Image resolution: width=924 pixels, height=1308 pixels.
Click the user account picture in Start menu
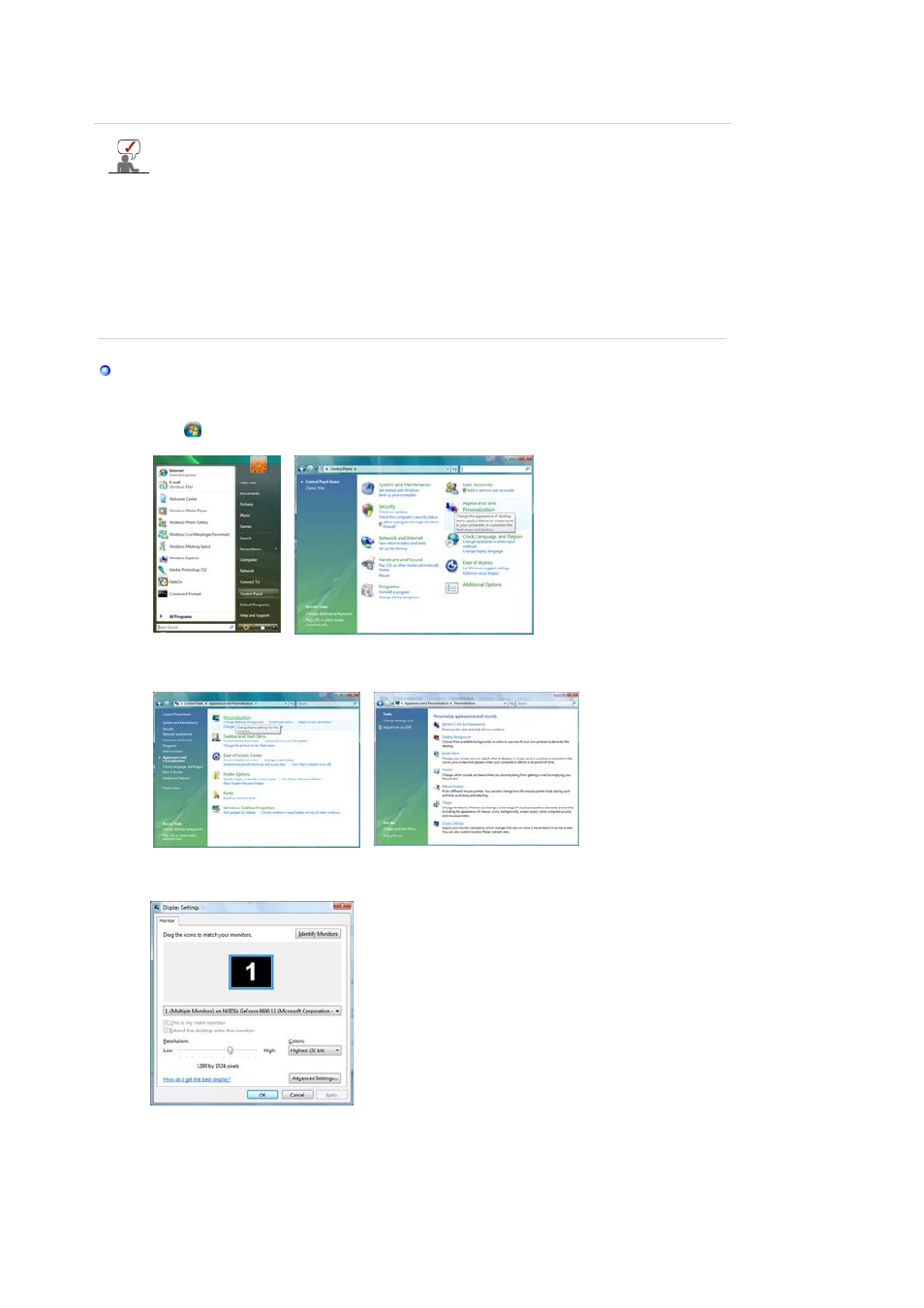coord(259,466)
